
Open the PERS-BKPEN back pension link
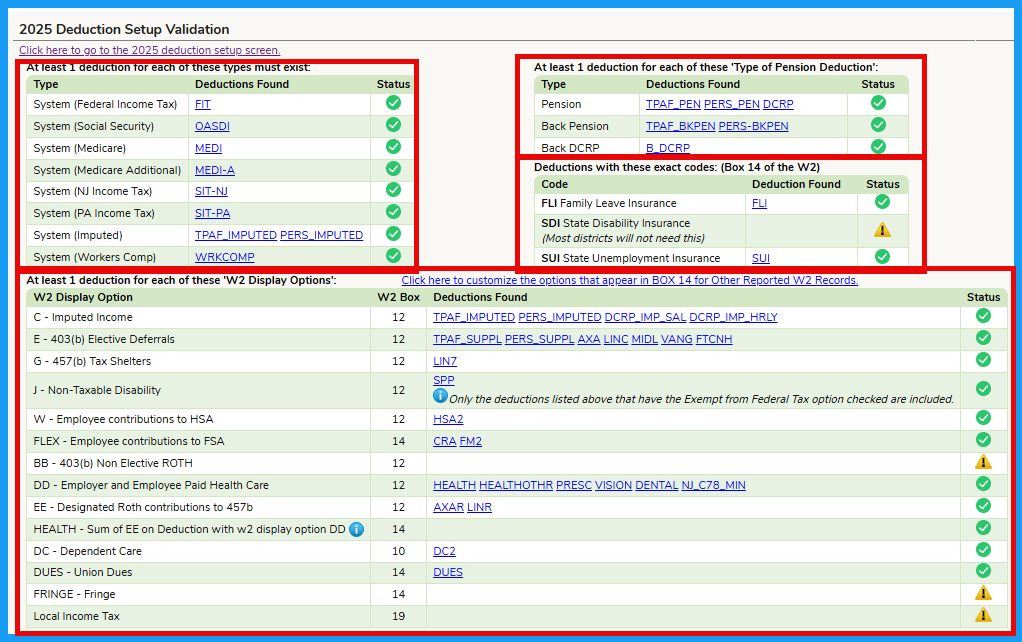pos(753,126)
